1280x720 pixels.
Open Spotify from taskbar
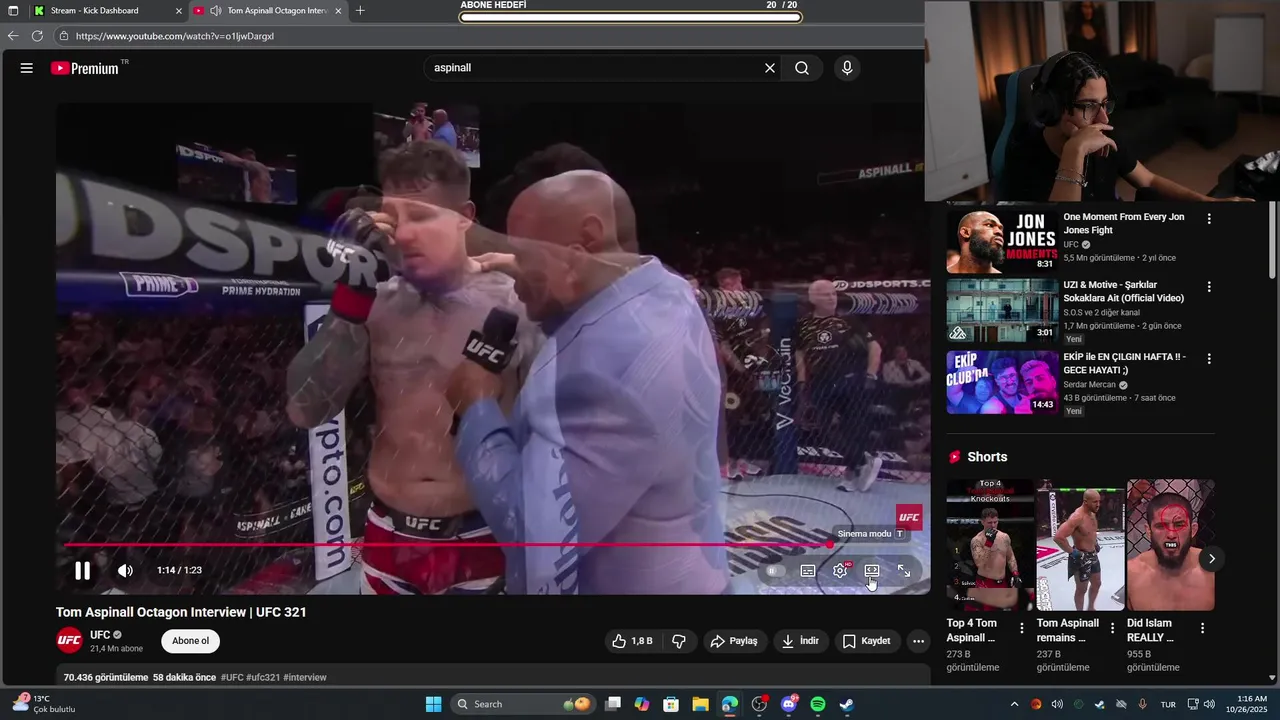[x=817, y=704]
